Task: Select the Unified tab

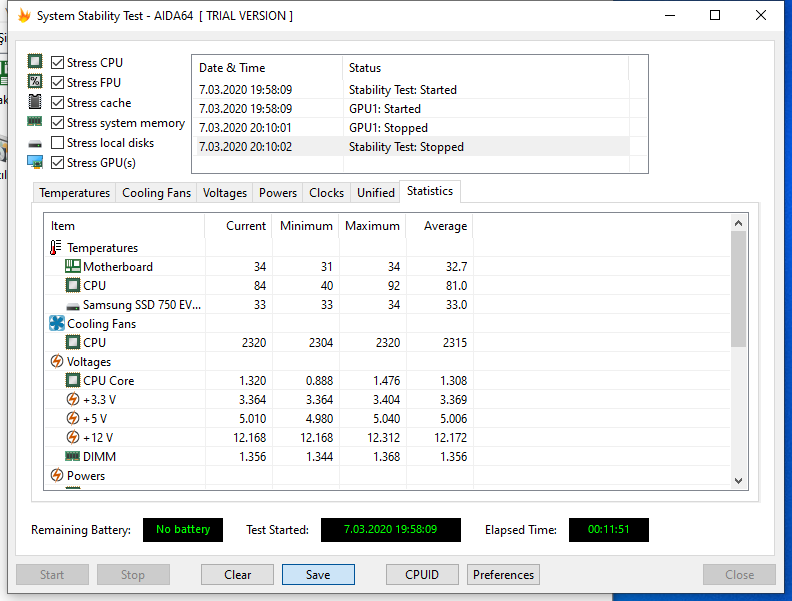Action: click(376, 193)
